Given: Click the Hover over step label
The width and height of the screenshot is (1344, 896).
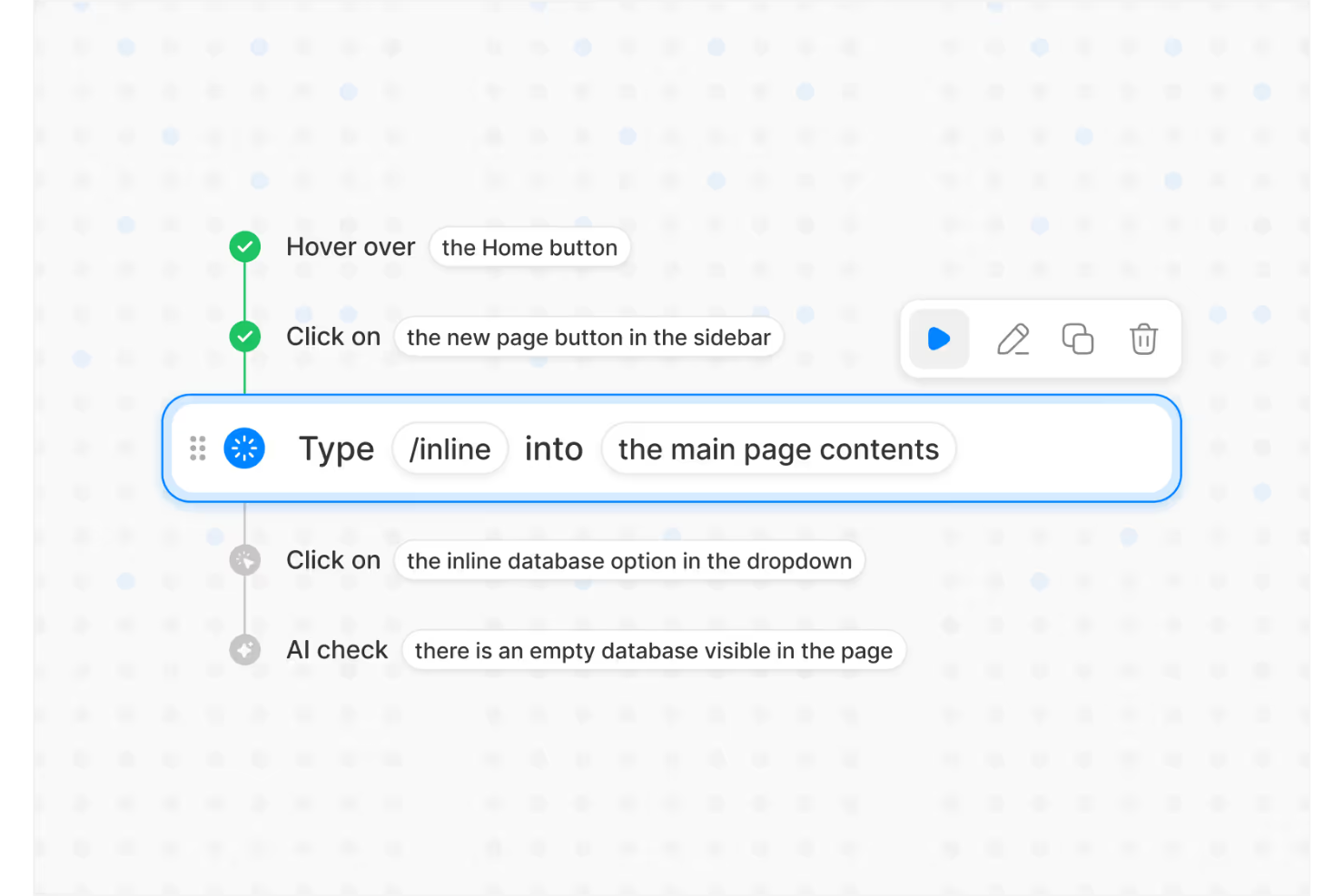Looking at the screenshot, I should (x=351, y=246).
